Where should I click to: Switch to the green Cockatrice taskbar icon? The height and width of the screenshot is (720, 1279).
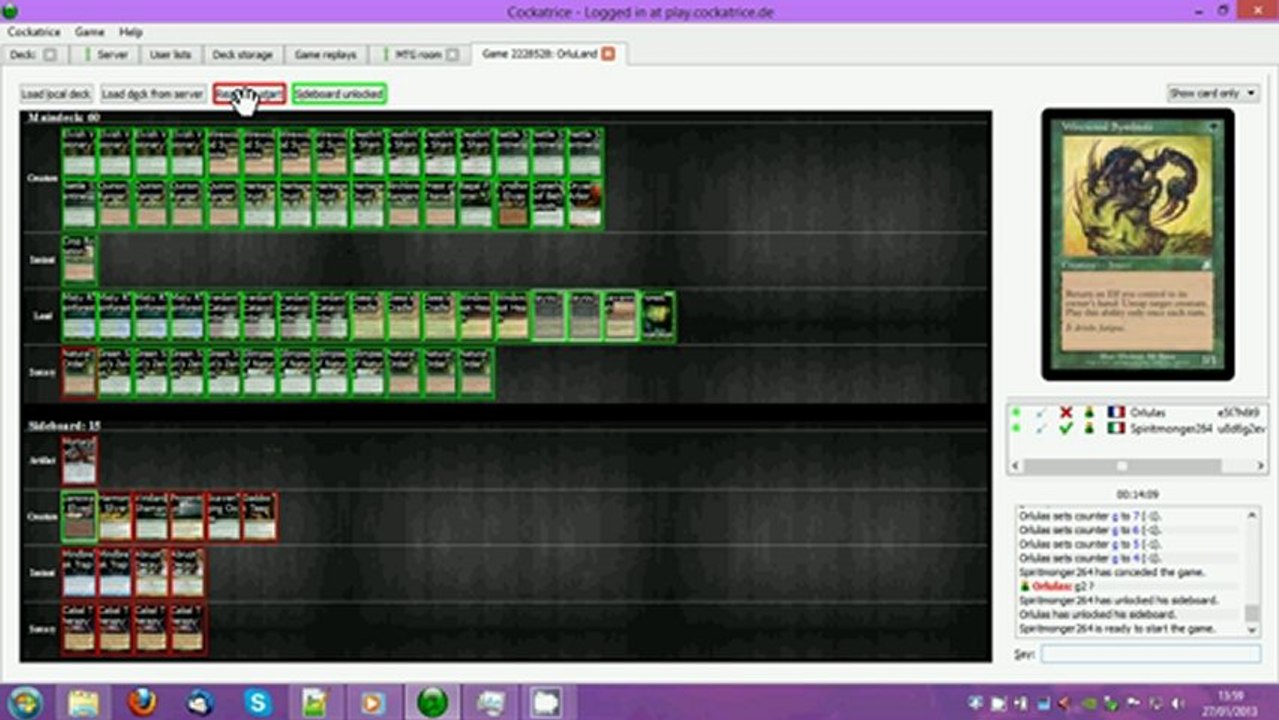coord(432,703)
